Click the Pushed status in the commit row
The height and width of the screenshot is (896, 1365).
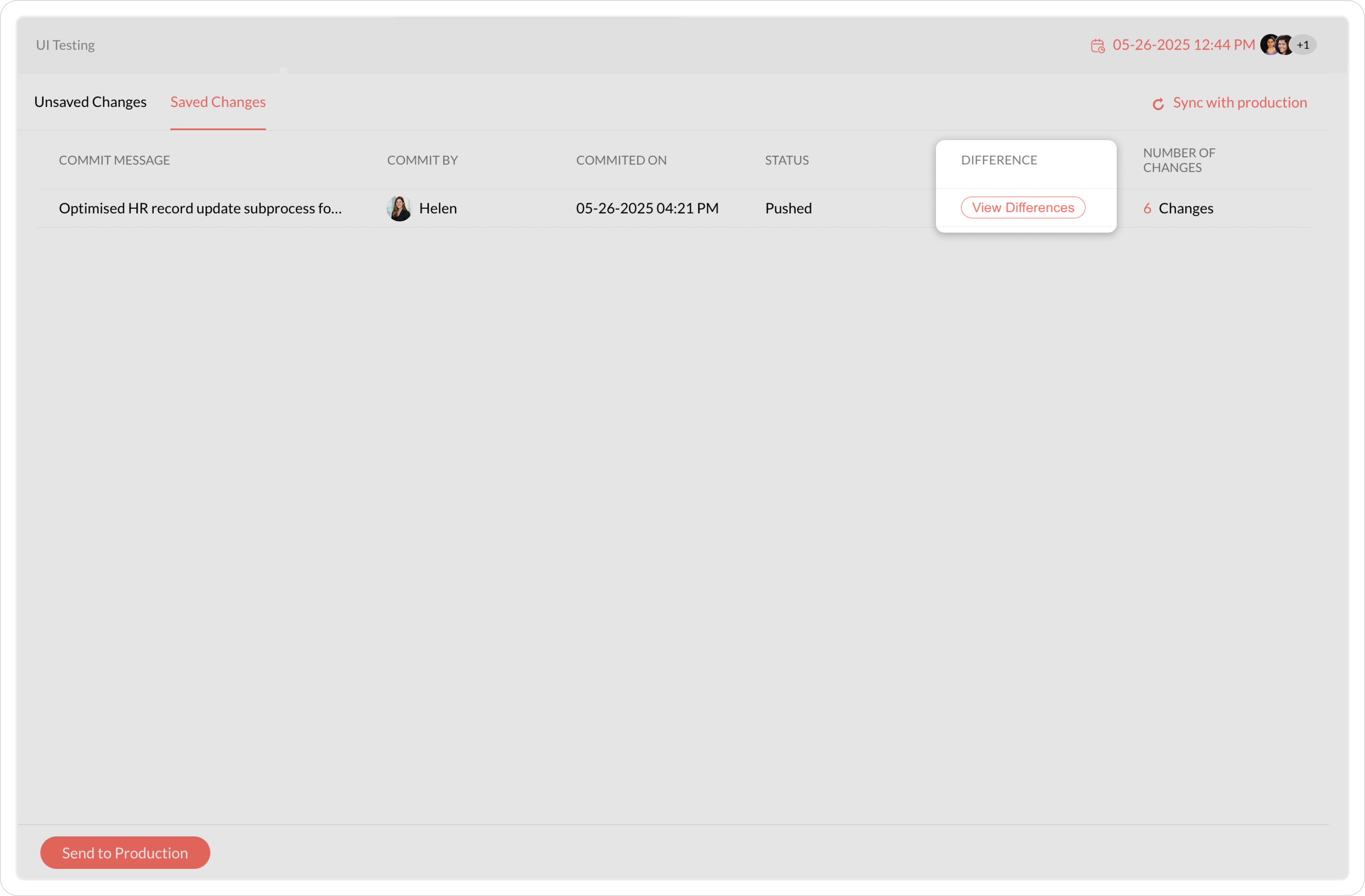click(x=788, y=209)
